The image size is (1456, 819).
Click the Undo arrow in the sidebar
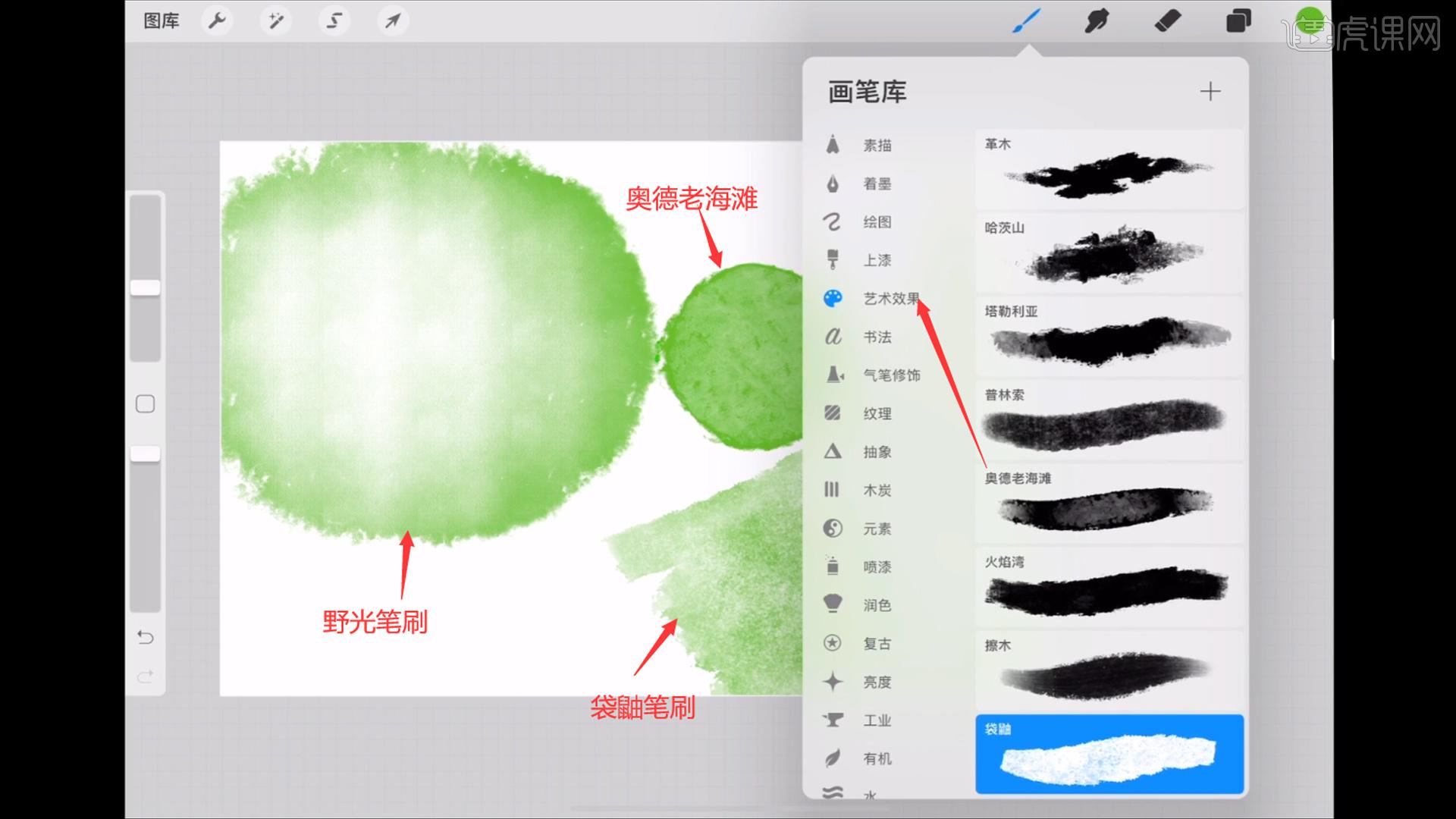tap(146, 638)
